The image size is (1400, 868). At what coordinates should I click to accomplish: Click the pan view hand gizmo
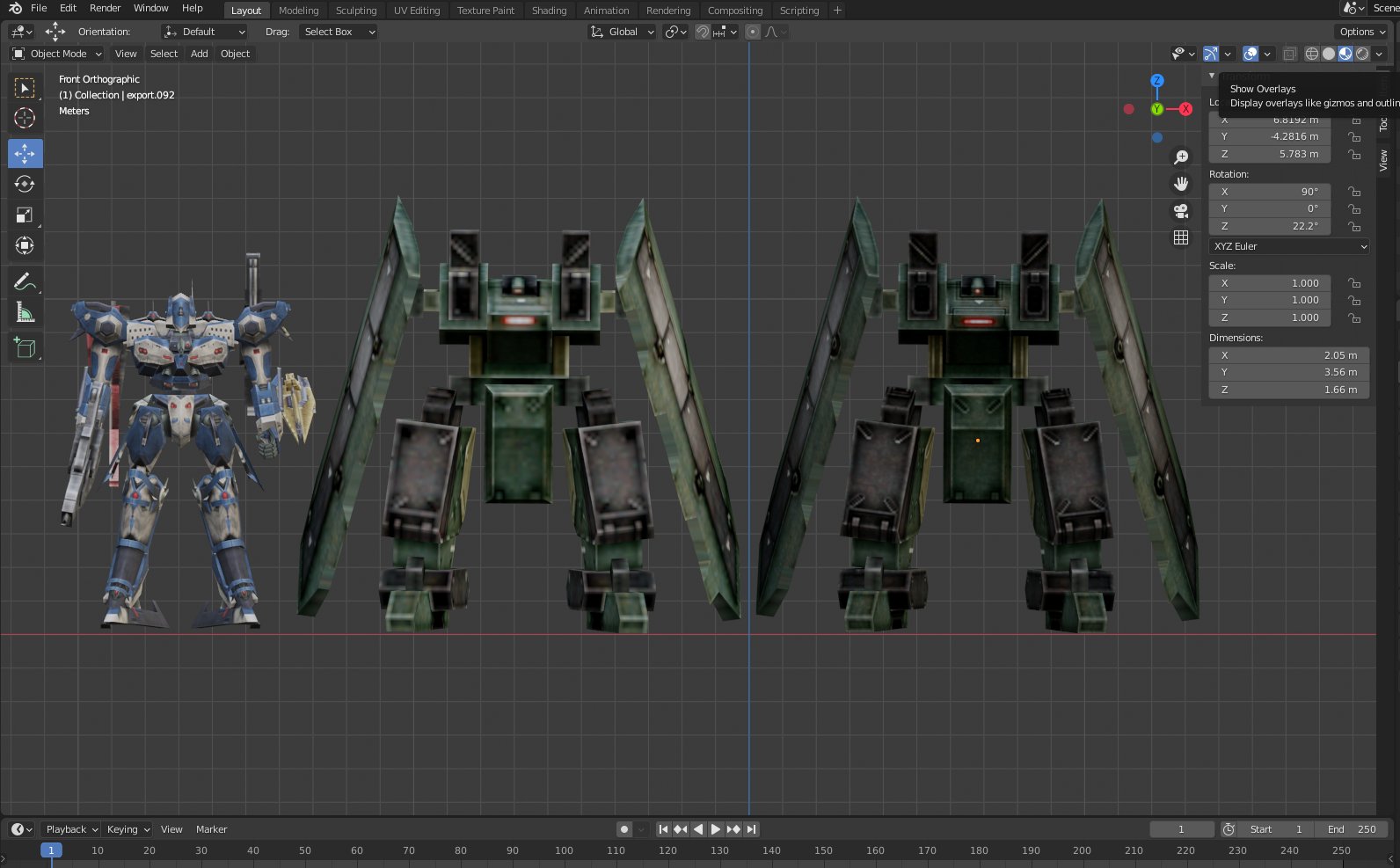click(x=1181, y=184)
